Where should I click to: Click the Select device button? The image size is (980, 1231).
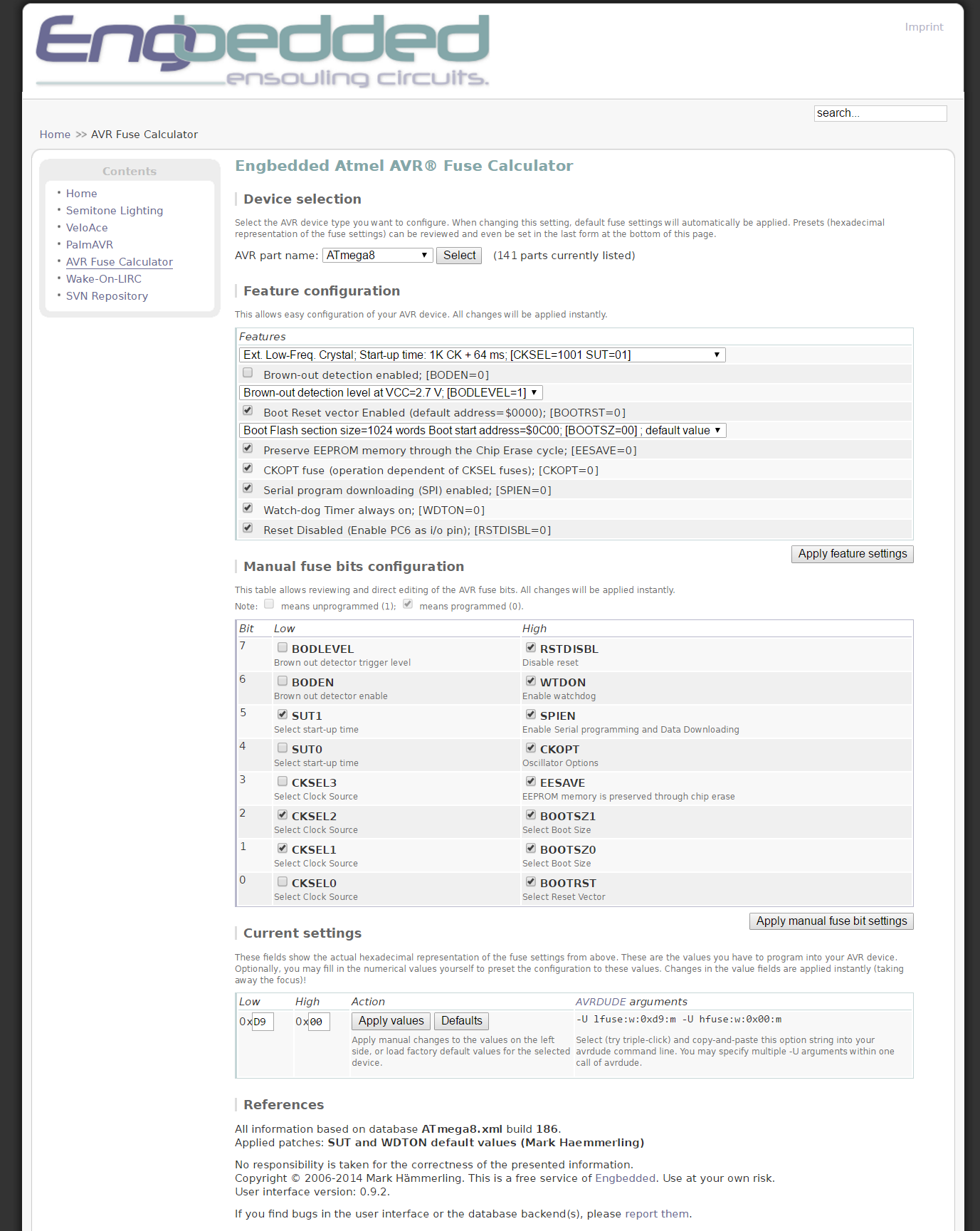459,256
